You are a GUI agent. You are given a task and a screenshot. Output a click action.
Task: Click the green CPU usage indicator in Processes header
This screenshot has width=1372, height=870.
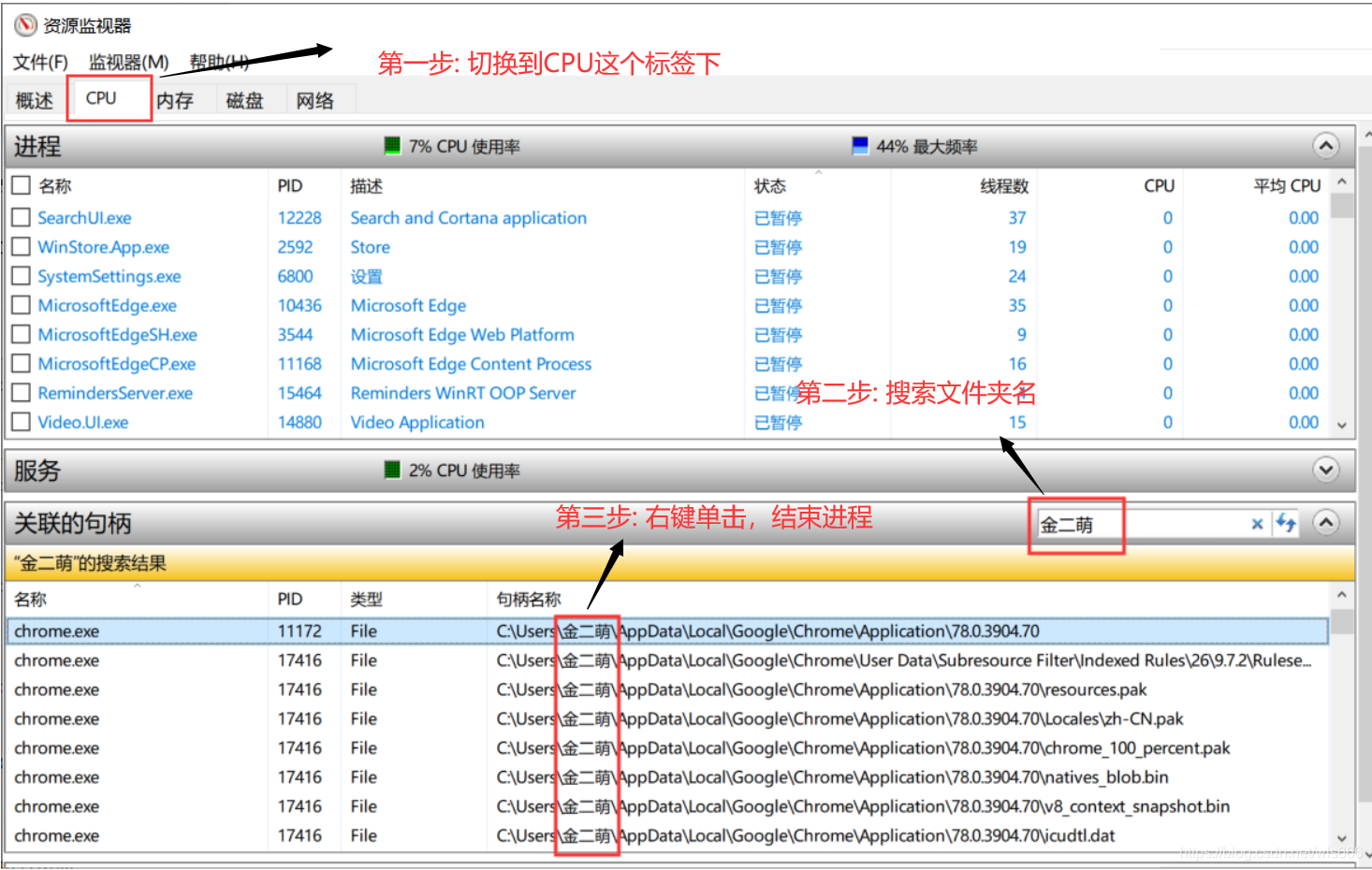click(x=392, y=146)
